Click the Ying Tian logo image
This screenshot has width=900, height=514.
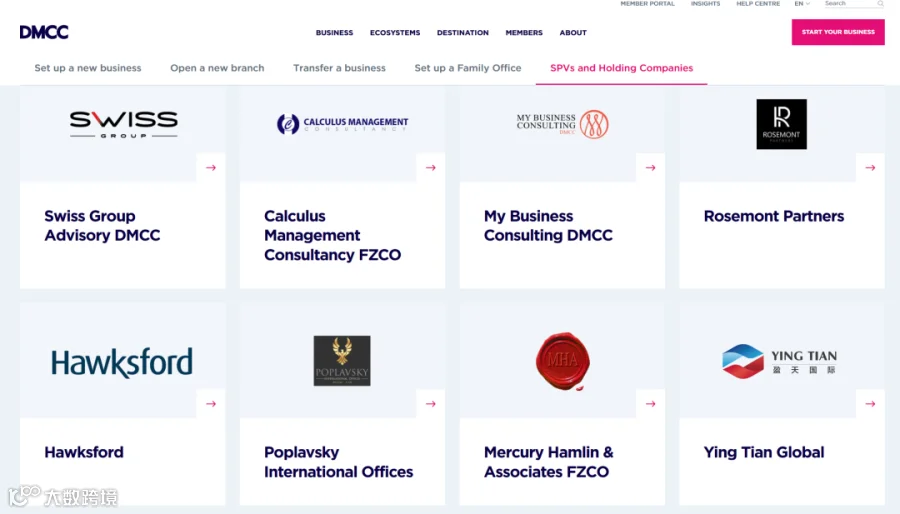coord(779,361)
